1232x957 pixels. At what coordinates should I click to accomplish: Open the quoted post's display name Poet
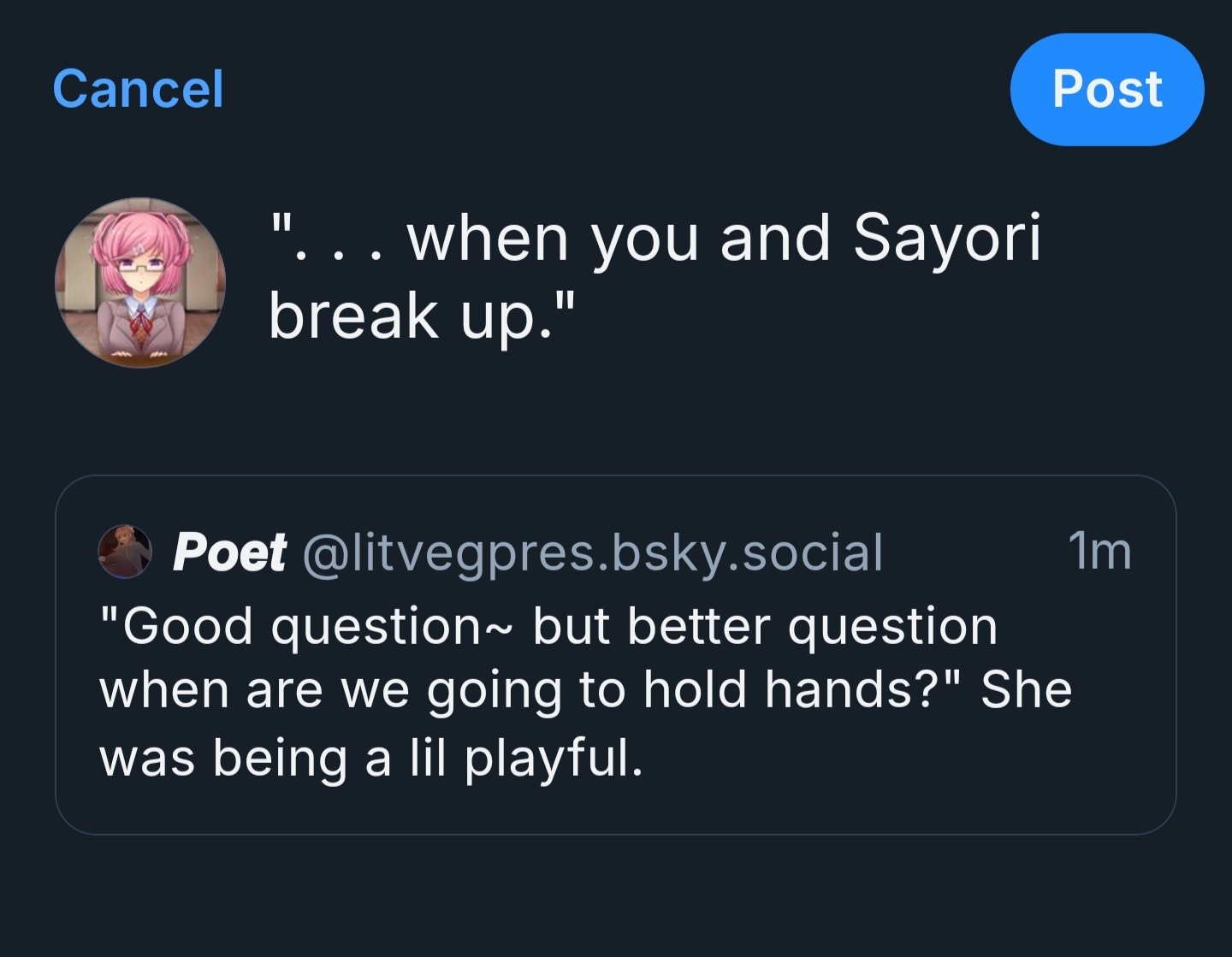tap(229, 552)
